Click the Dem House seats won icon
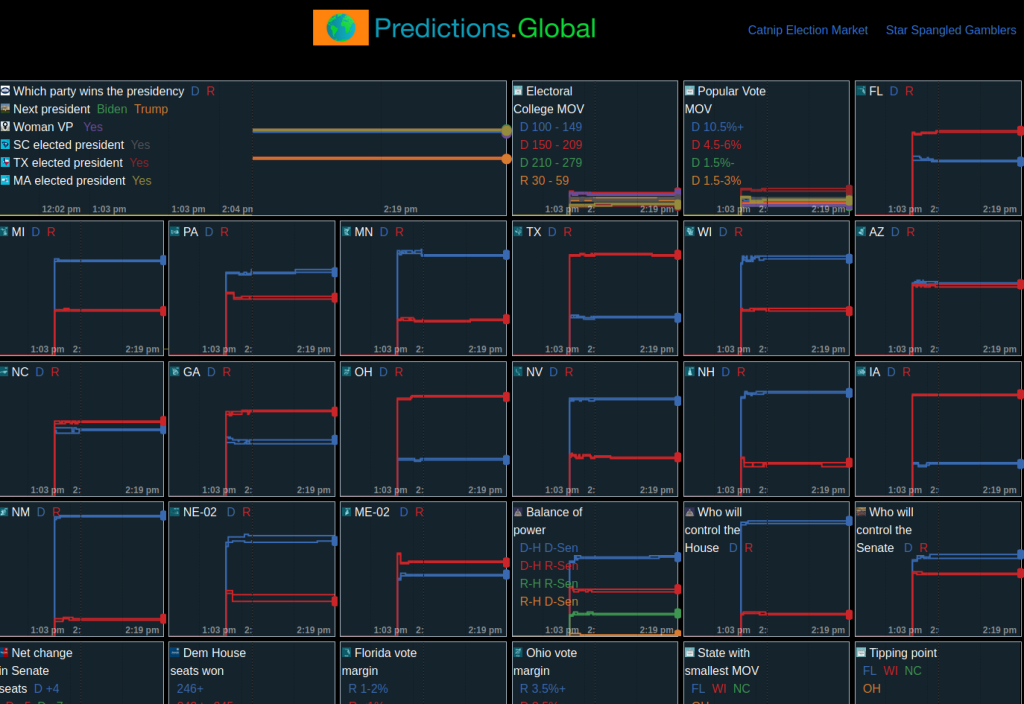Image resolution: width=1024 pixels, height=704 pixels. [x=175, y=653]
